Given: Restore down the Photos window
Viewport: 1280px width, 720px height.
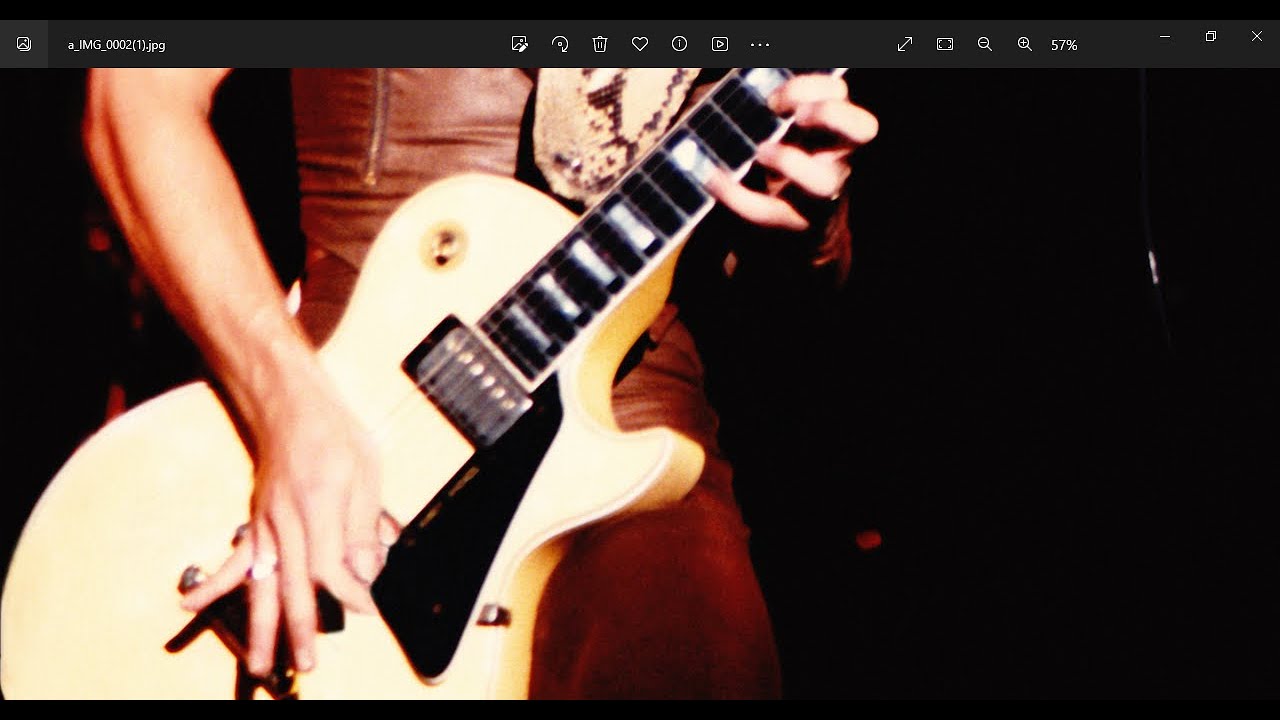Looking at the screenshot, I should pos(1211,37).
